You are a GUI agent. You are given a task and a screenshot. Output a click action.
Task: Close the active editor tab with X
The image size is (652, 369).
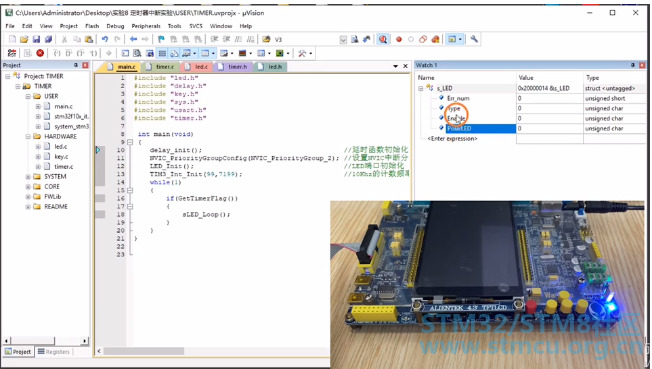[405, 66]
